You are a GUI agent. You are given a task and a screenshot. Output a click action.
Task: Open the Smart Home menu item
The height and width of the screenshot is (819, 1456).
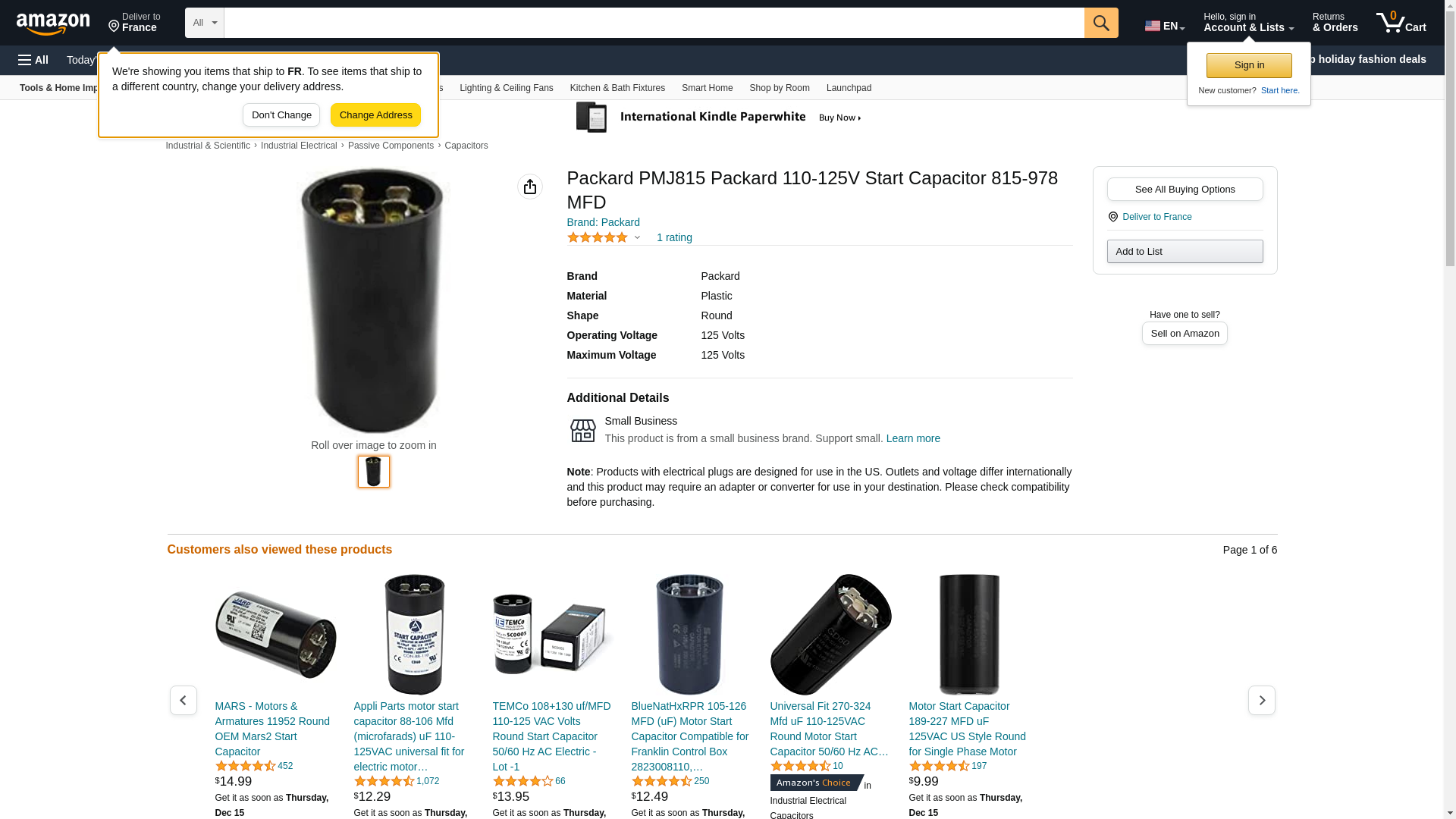pos(707,88)
